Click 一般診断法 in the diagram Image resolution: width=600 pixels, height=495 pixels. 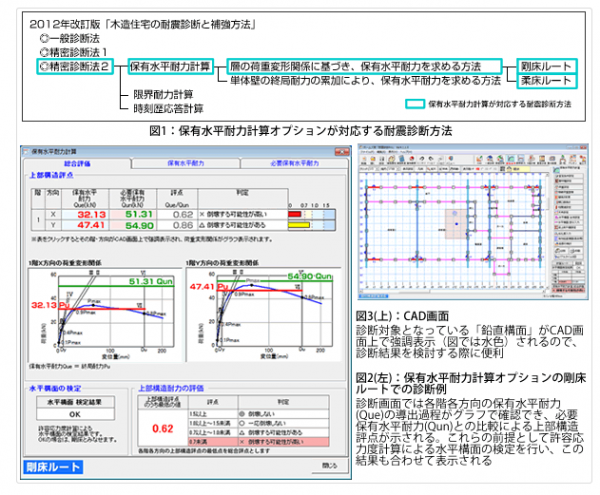tap(70, 38)
